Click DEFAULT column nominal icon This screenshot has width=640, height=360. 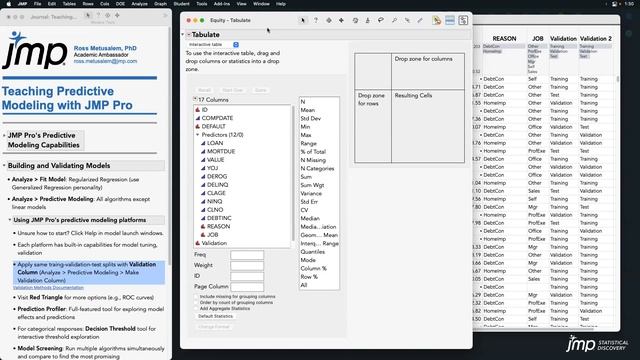click(198, 127)
